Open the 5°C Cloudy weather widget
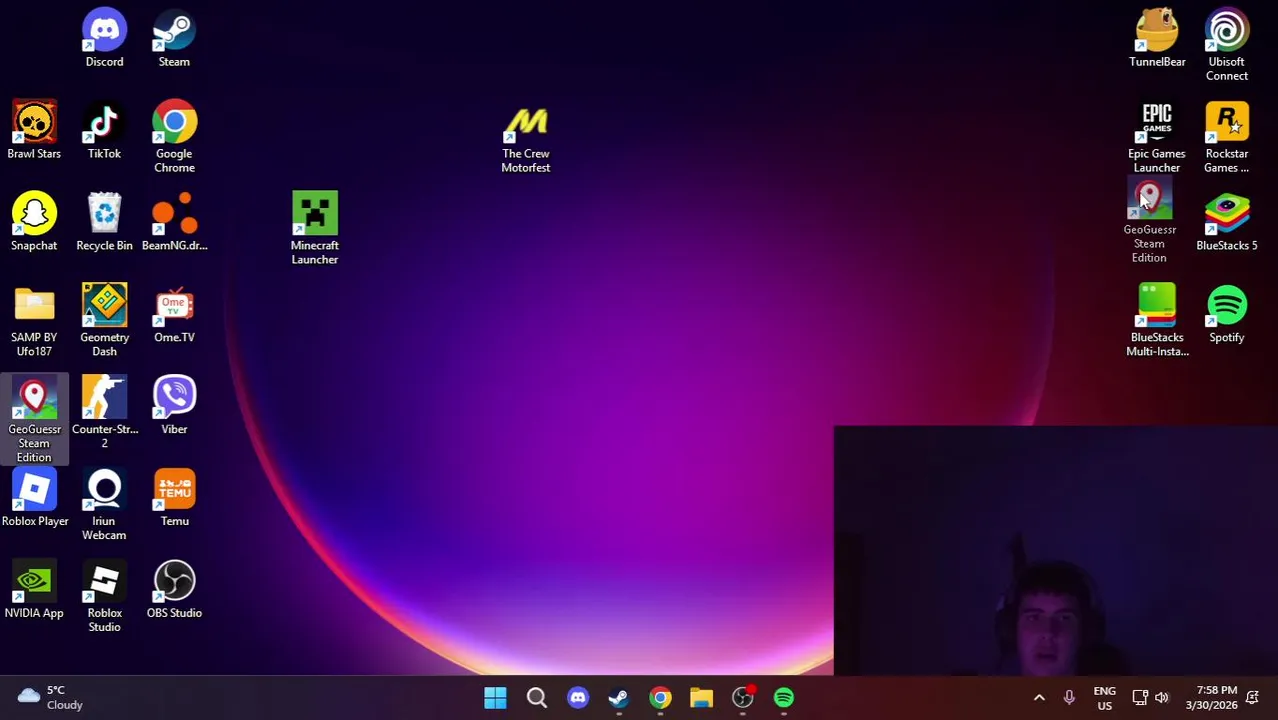 [x=50, y=697]
